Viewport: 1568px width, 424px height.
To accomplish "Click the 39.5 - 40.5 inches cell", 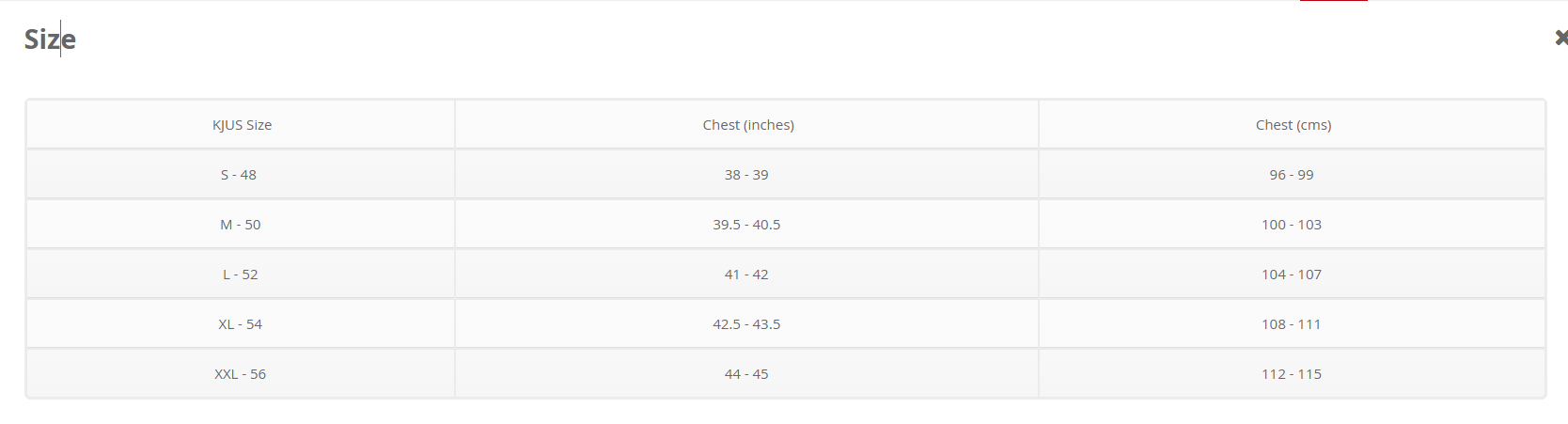I will (746, 225).
